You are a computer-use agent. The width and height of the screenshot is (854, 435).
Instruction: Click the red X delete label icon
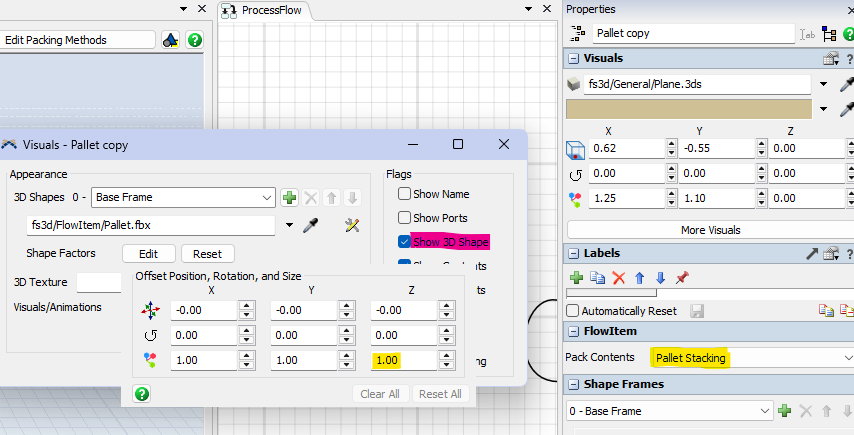tap(619, 277)
